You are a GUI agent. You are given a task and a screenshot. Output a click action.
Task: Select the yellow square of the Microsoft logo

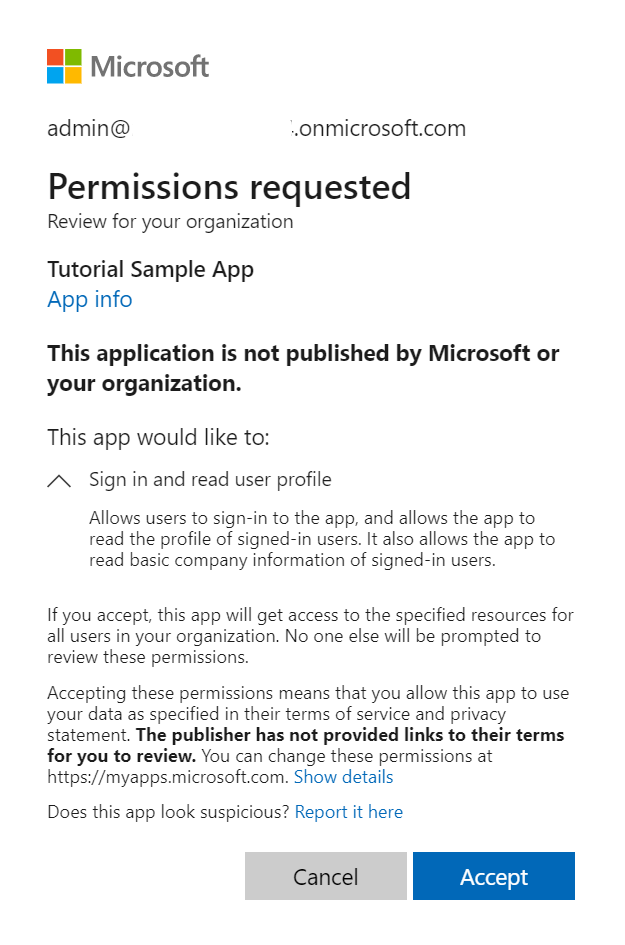(x=73, y=74)
